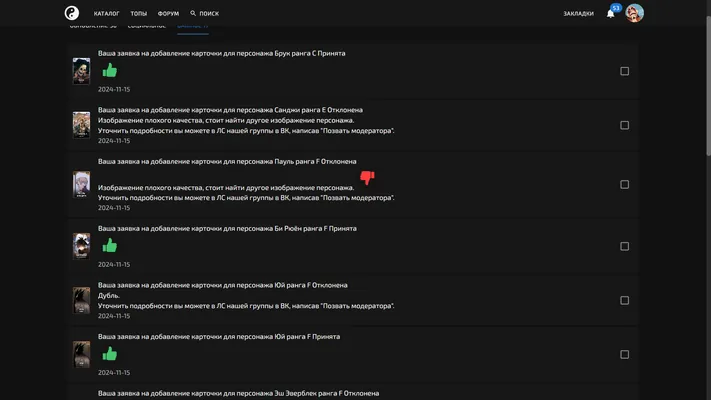Click green thumbs-up on Би Рюён notification
The width and height of the screenshot is (711, 400).
click(x=110, y=246)
